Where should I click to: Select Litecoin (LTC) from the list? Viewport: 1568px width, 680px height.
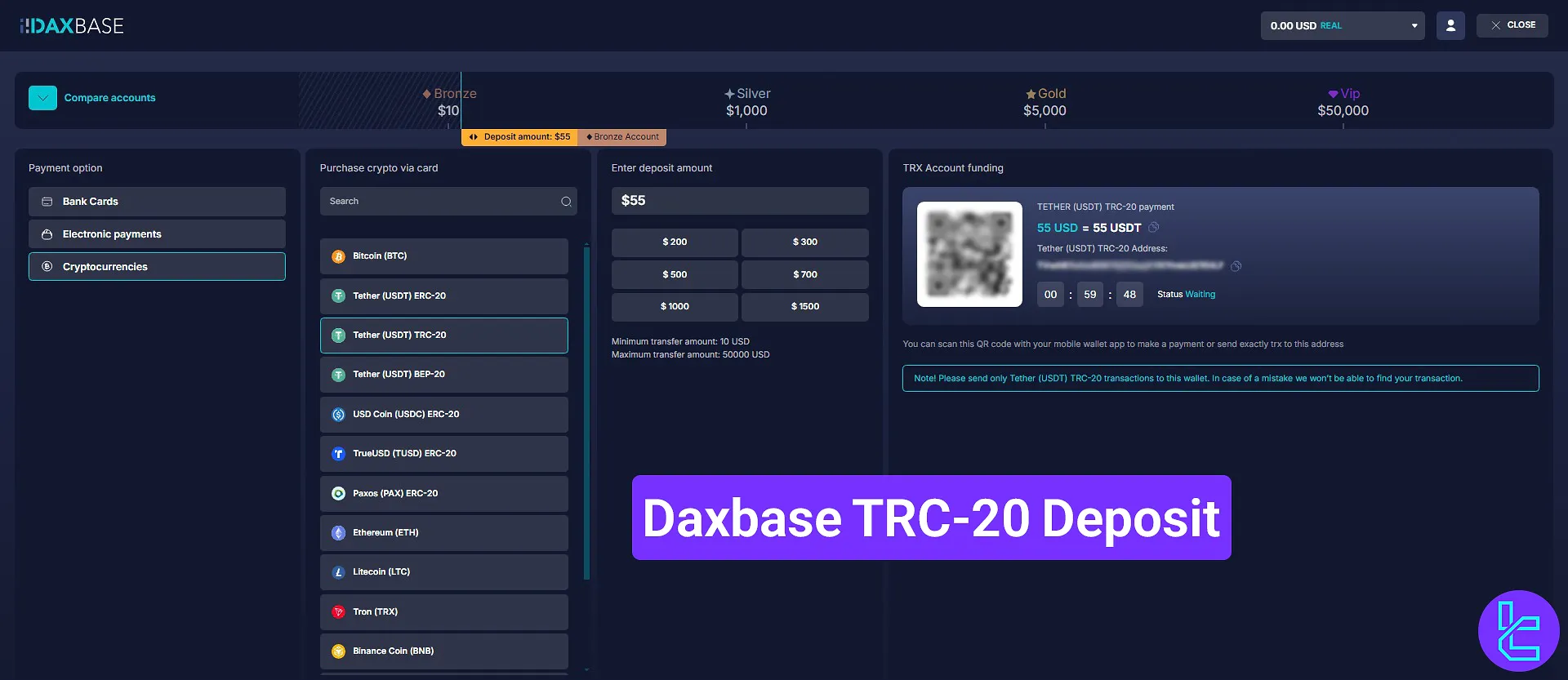(443, 572)
